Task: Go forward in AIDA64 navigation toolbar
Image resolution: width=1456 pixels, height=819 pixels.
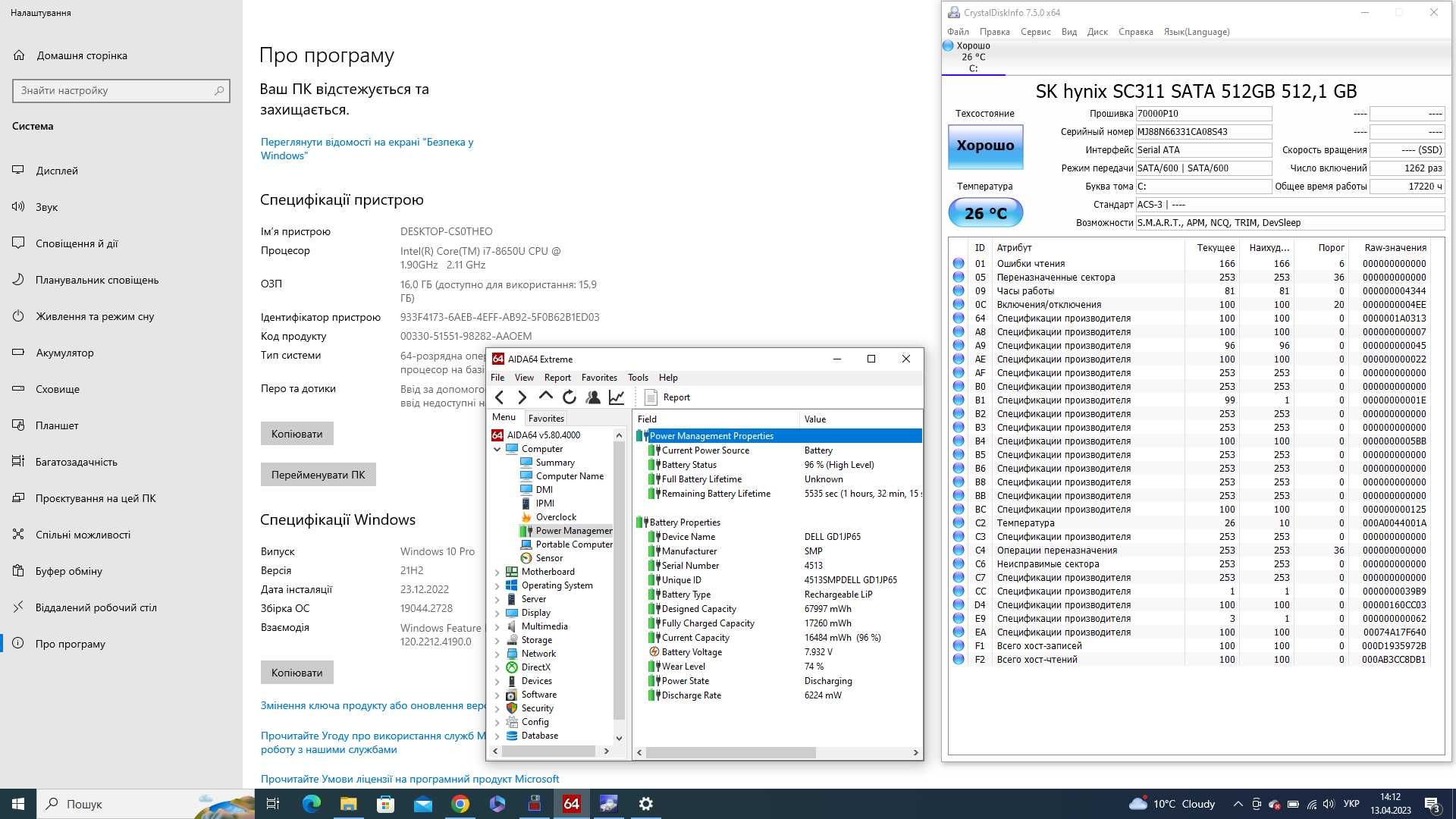Action: tap(522, 397)
